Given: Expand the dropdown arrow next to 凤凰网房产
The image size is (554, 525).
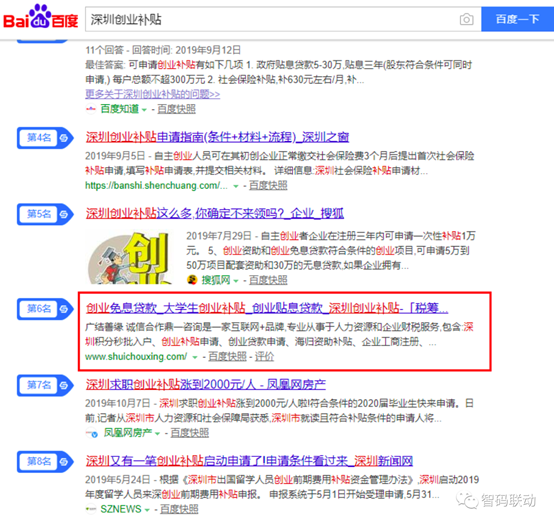Looking at the screenshot, I should [x=157, y=433].
